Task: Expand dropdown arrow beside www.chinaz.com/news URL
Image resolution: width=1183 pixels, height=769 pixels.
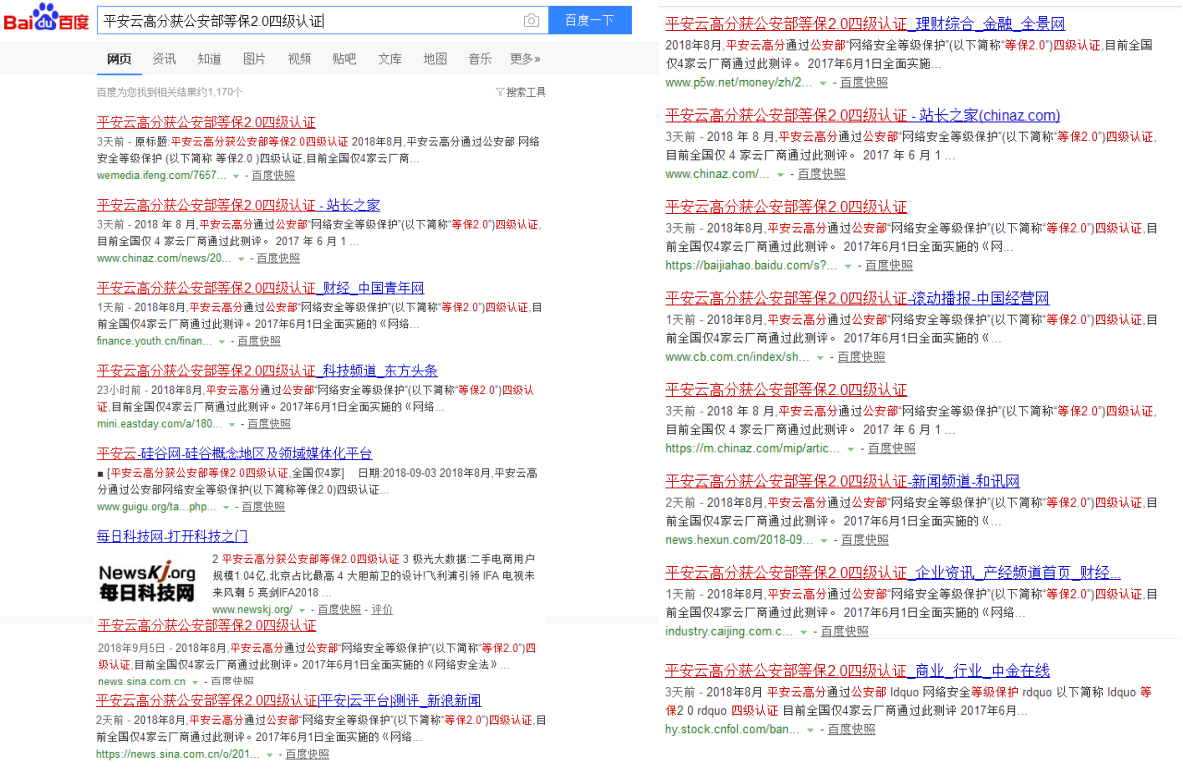Action: [x=241, y=259]
